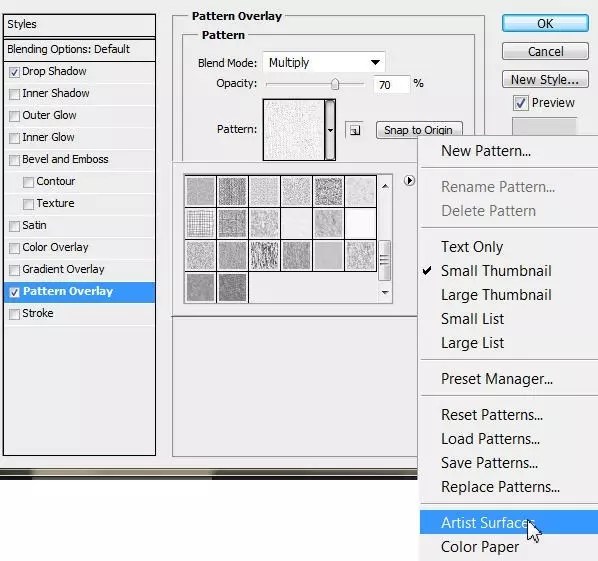This screenshot has height=561, width=598.
Task: Select the second pattern in bottom row
Action: [x=232, y=287]
